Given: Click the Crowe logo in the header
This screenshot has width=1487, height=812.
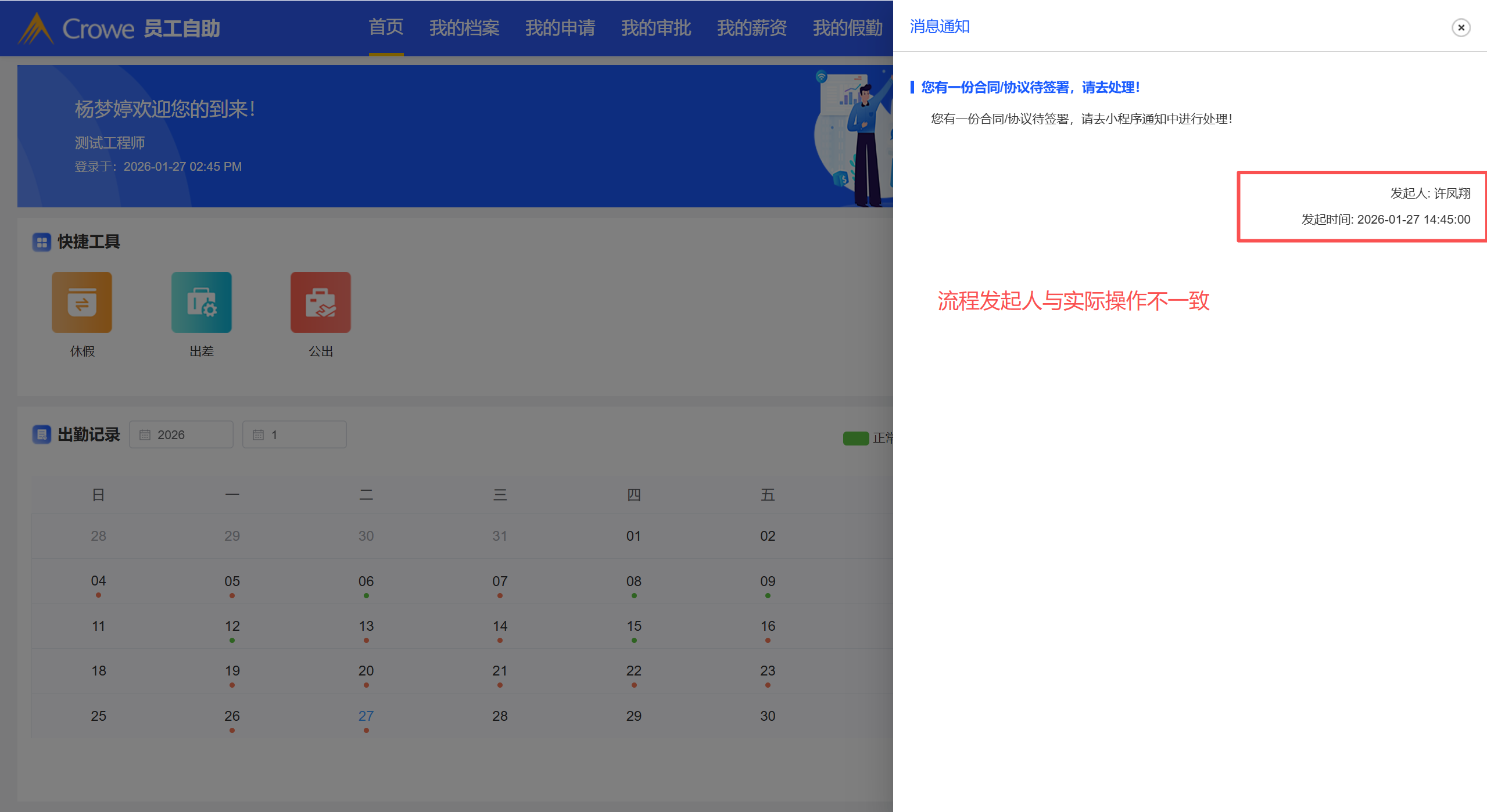Looking at the screenshot, I should [36, 28].
